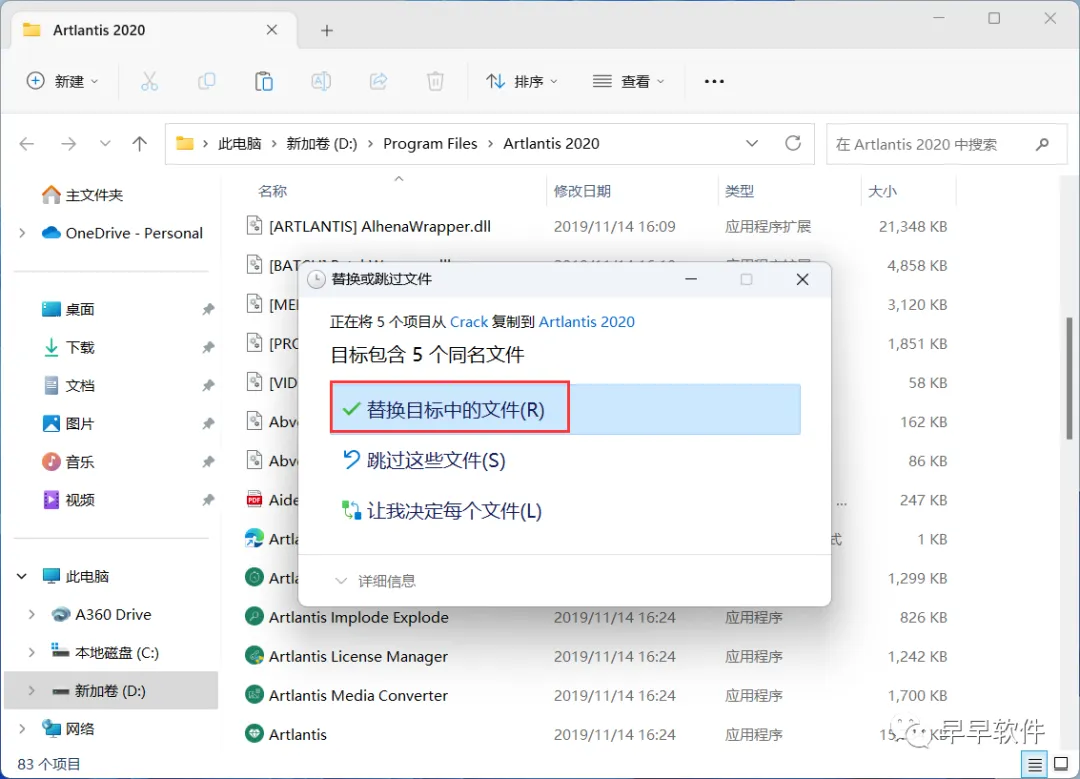Screen dimensions: 1080x779
Task: Open 桌面 in the sidebar
Action: click(68, 309)
